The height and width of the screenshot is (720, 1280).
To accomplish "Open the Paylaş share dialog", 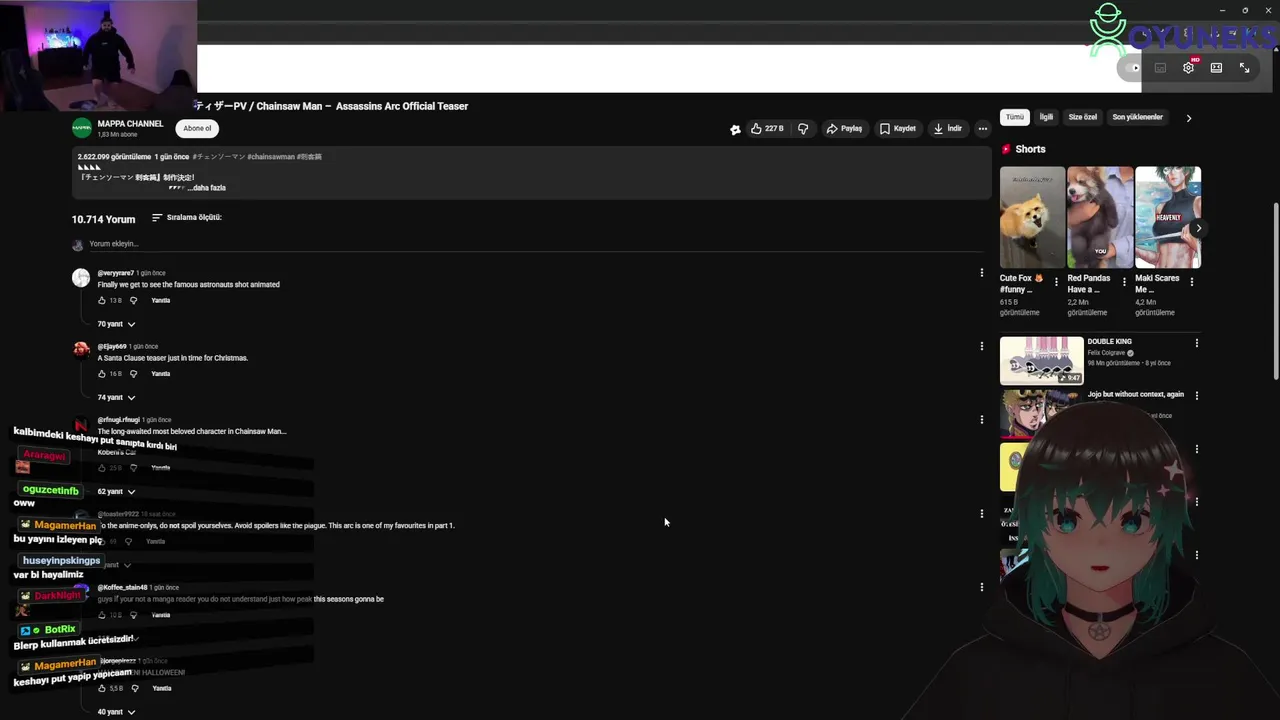I will click(x=844, y=128).
